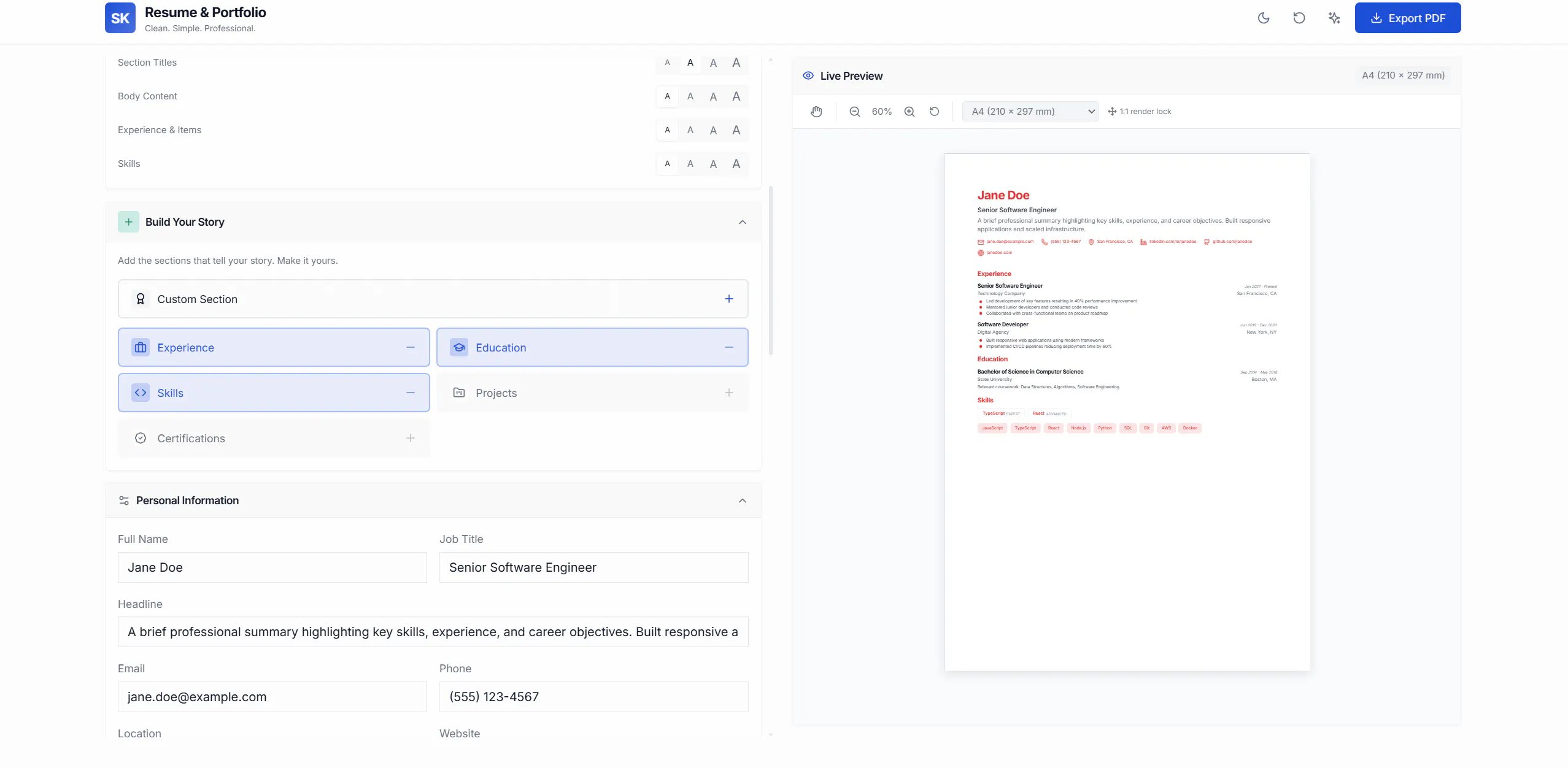Edit the Job Title field
This screenshot has height=768, width=1568.
(x=594, y=567)
